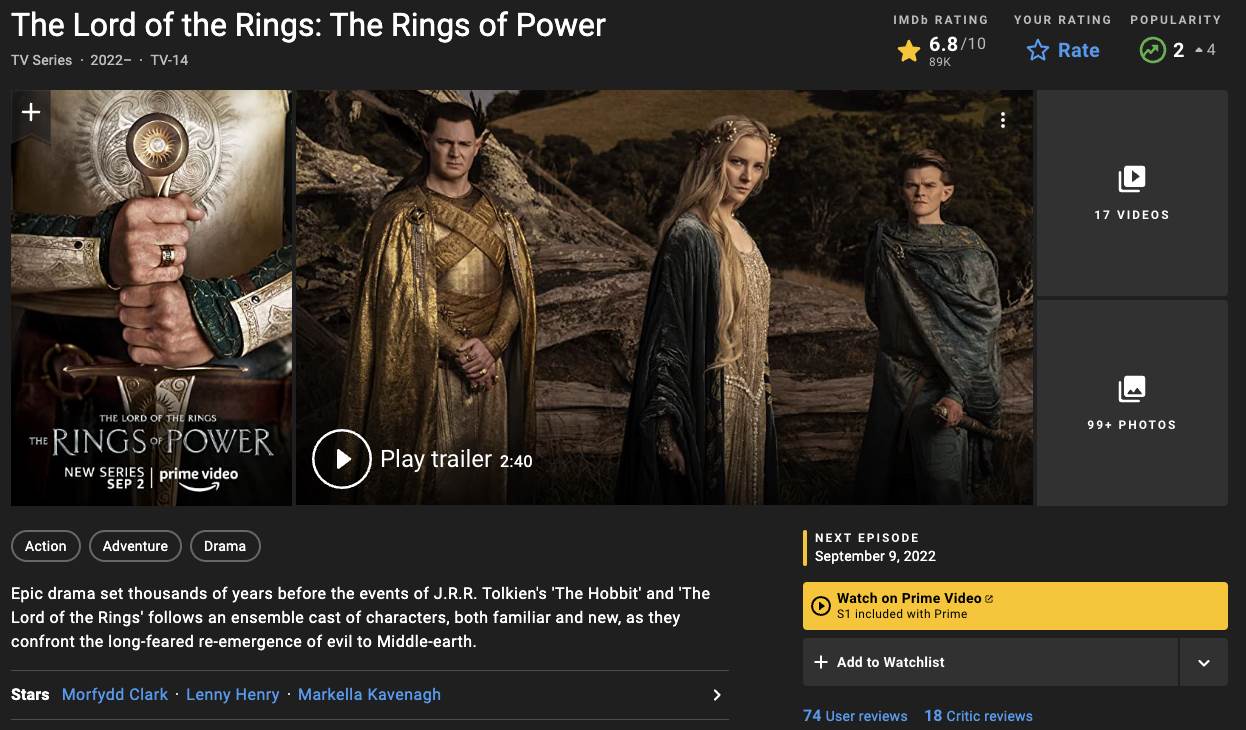The width and height of the screenshot is (1246, 730).
Task: Click the blue star Rate icon
Action: (1038, 50)
